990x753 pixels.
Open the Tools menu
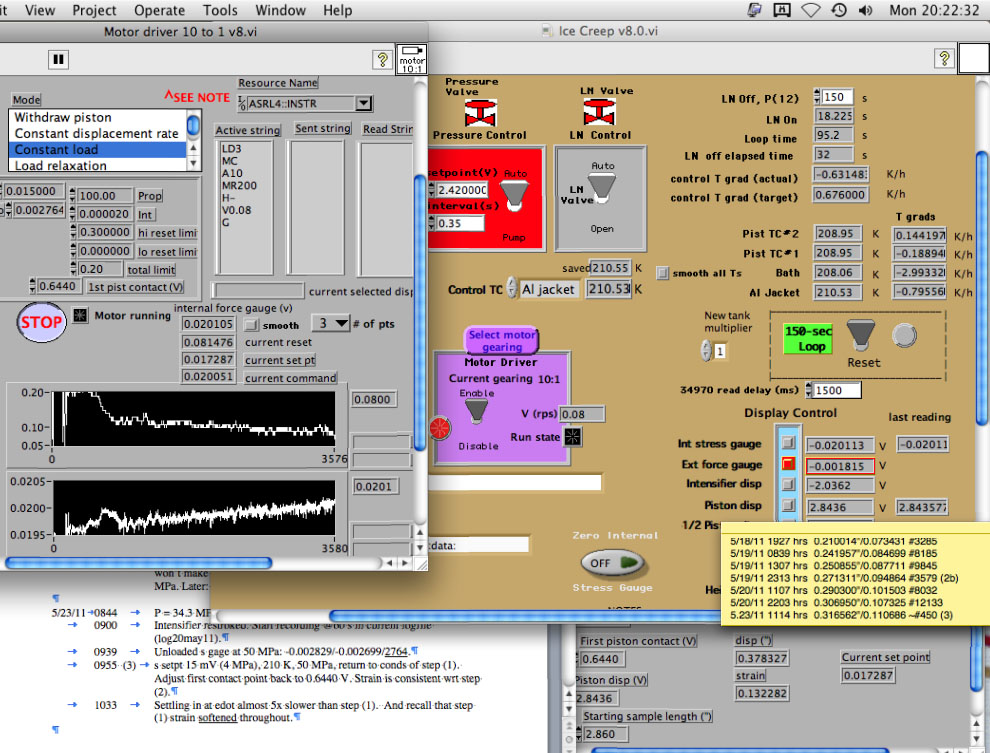tap(219, 10)
